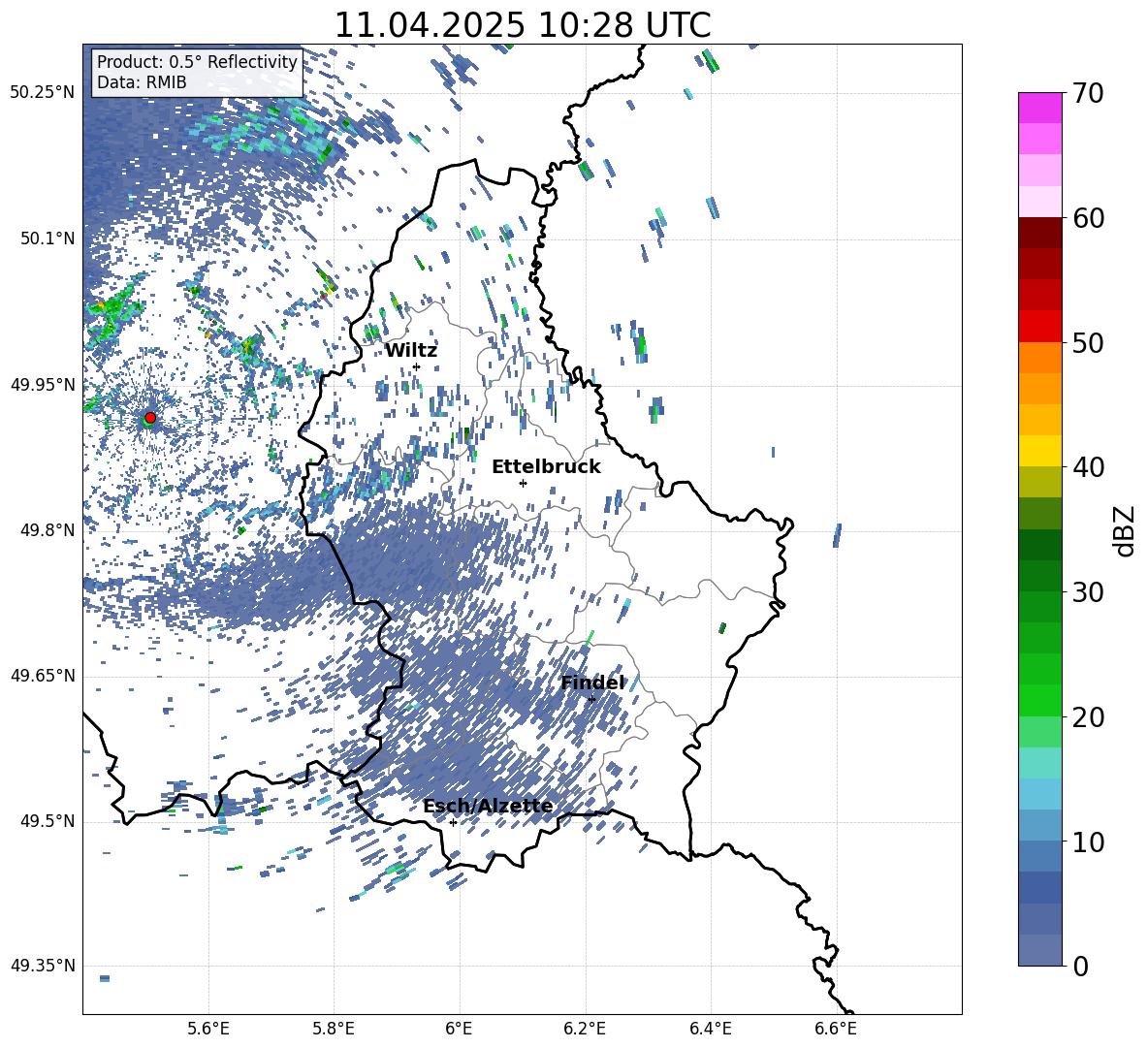Click the Findel station label

pos(592,683)
